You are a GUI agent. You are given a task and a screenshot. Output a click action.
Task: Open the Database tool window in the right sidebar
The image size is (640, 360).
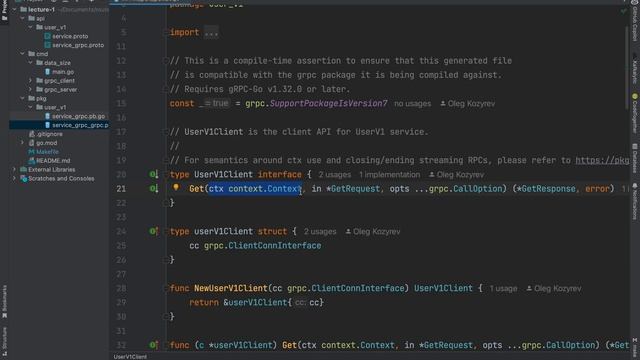point(635,158)
